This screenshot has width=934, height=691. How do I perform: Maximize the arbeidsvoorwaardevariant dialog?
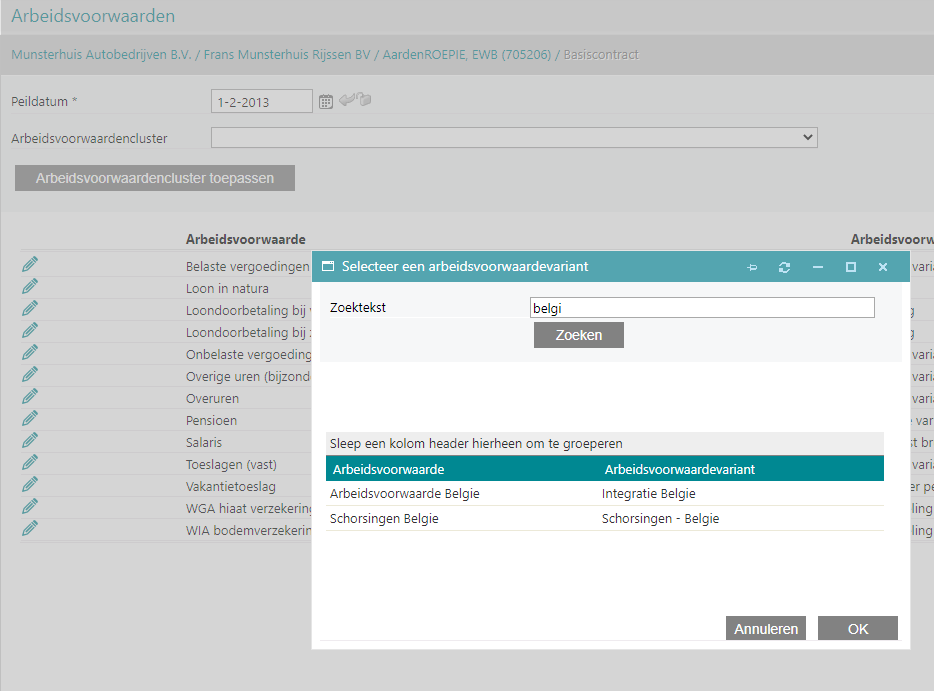pos(851,267)
